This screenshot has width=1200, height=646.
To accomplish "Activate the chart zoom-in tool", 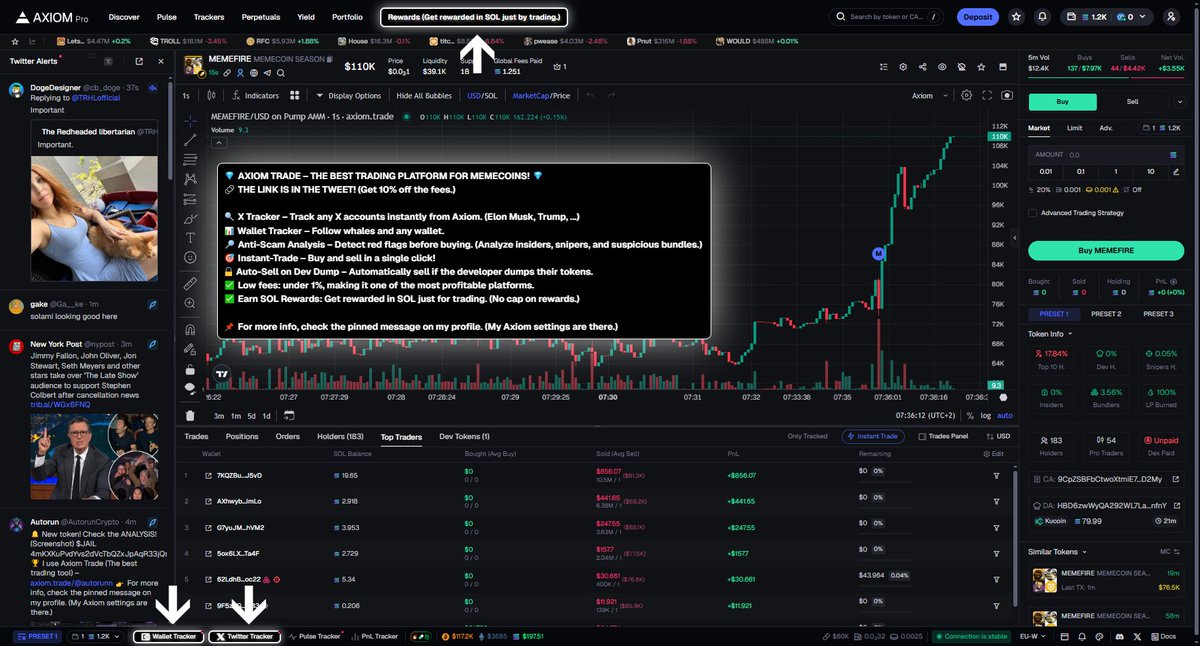I will click(190, 303).
